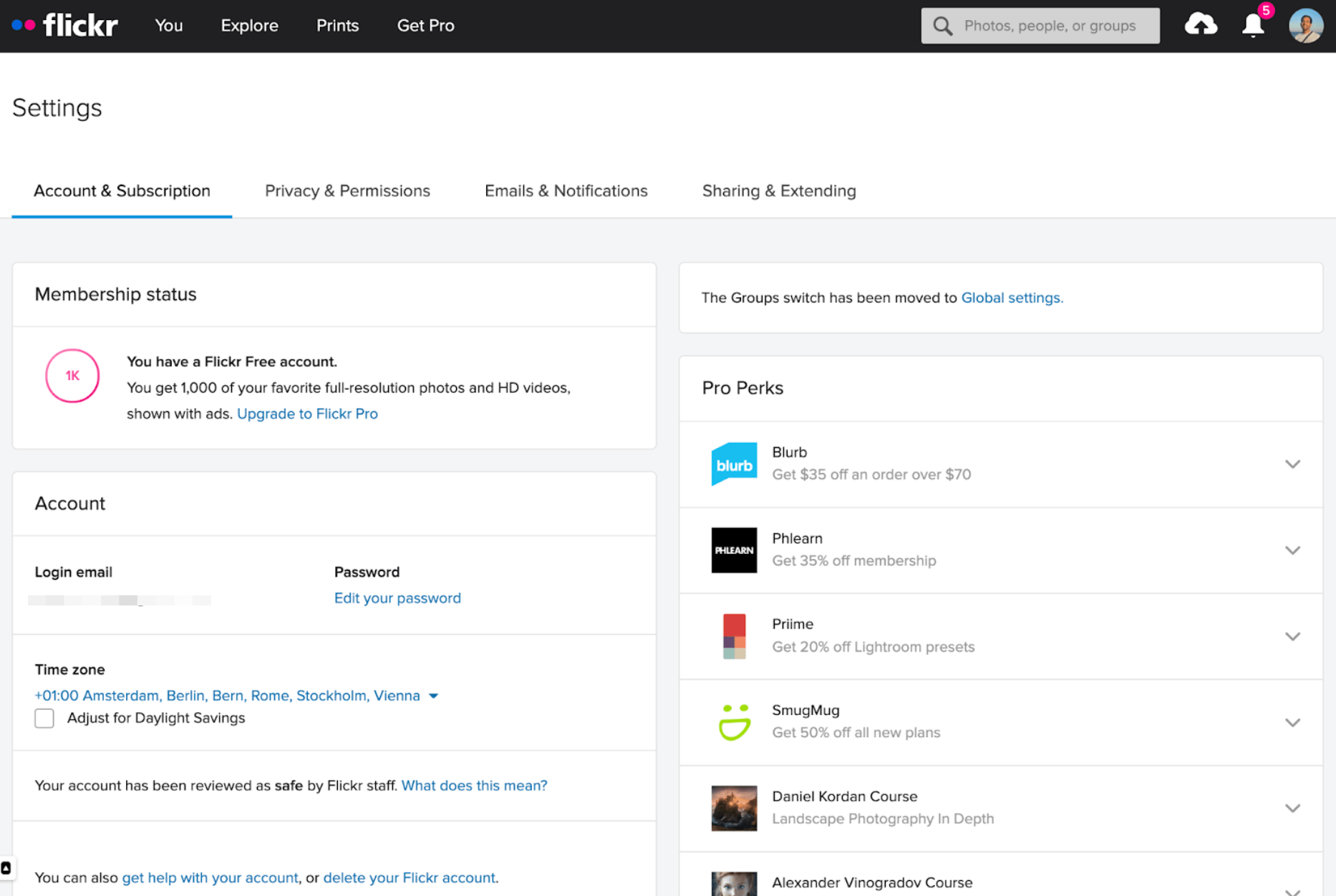Screen dimensions: 1336x896
Task: Enable Adjust for Daylight Savings checkbox
Action: point(44,718)
